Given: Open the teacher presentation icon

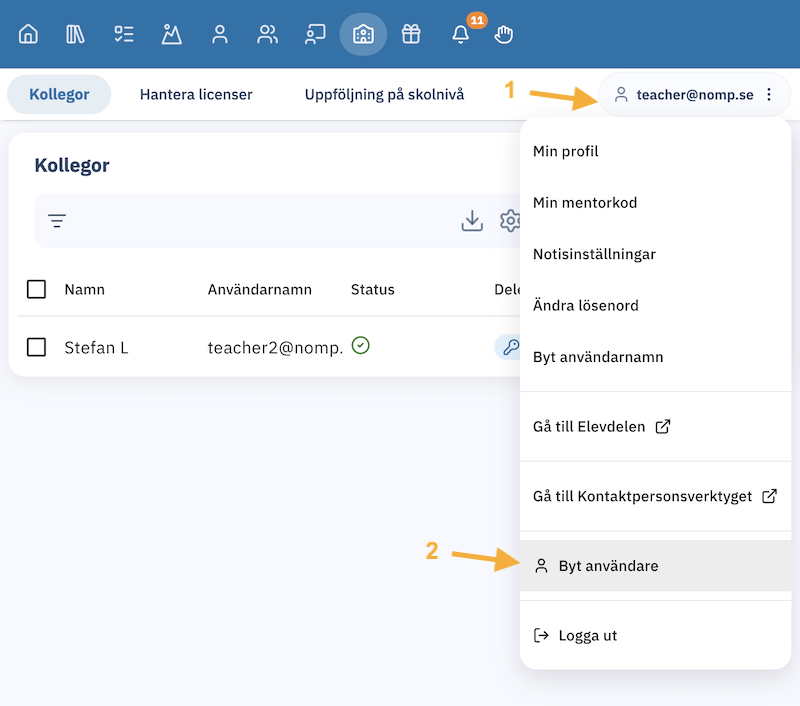Looking at the screenshot, I should coord(315,35).
